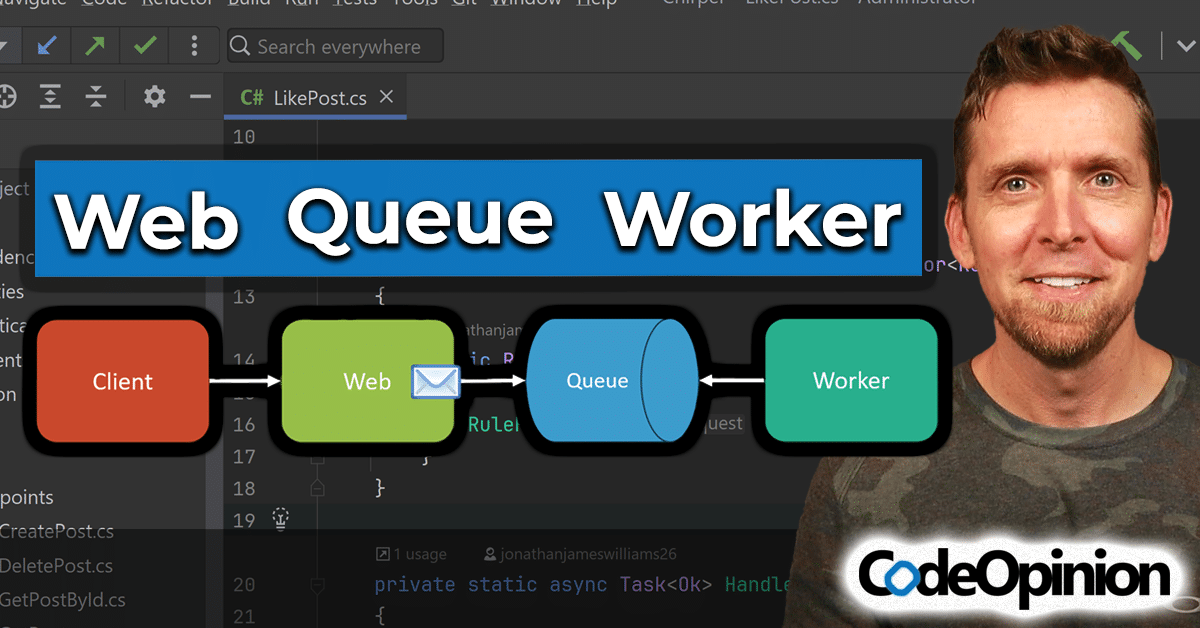Click the Collapse All icon in the panel toolbar
The height and width of the screenshot is (628, 1200).
pyautogui.click(x=96, y=97)
